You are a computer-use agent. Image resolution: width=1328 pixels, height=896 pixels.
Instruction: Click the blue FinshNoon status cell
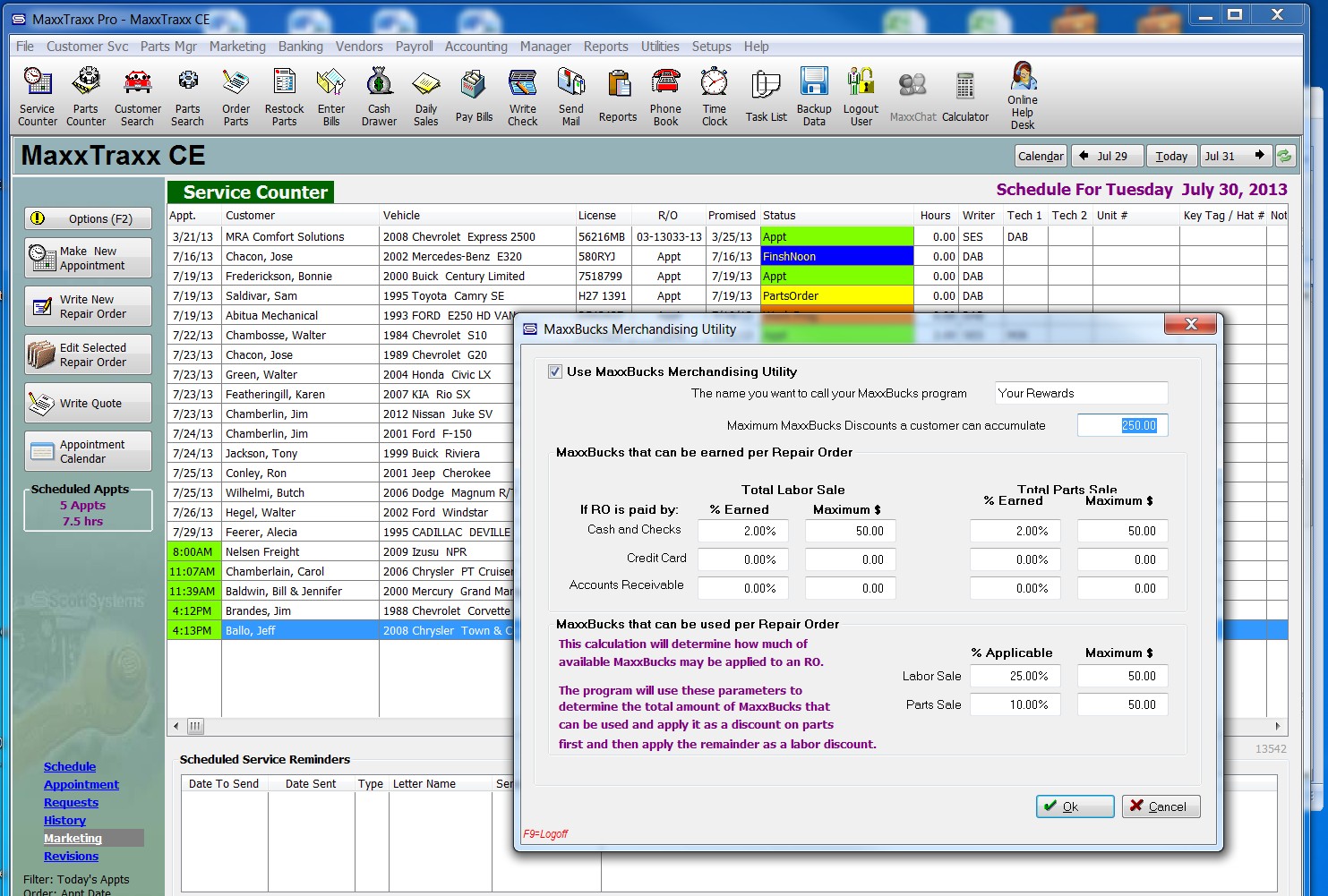(x=837, y=257)
